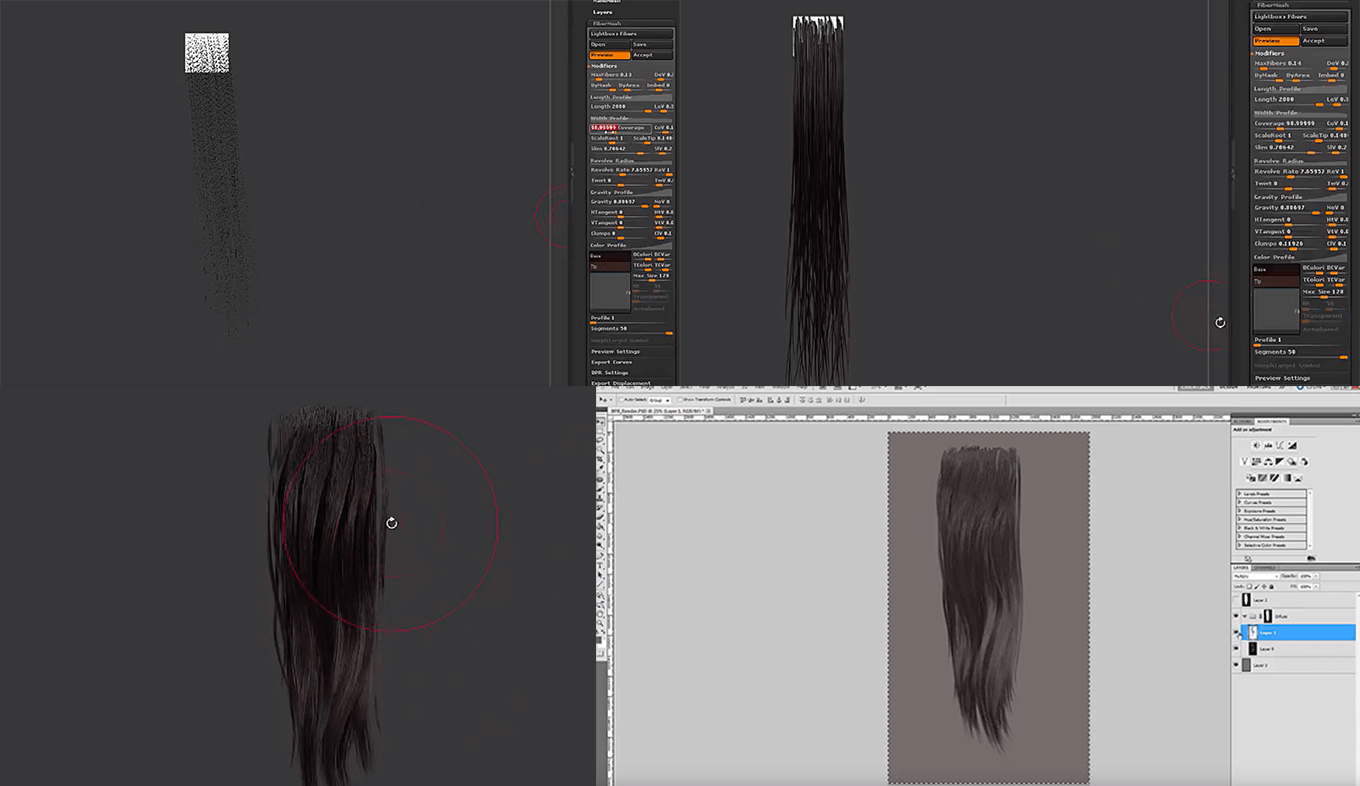Click Opacity percentage field in Layers panel
Image resolution: width=1360 pixels, height=786 pixels.
click(x=1305, y=577)
